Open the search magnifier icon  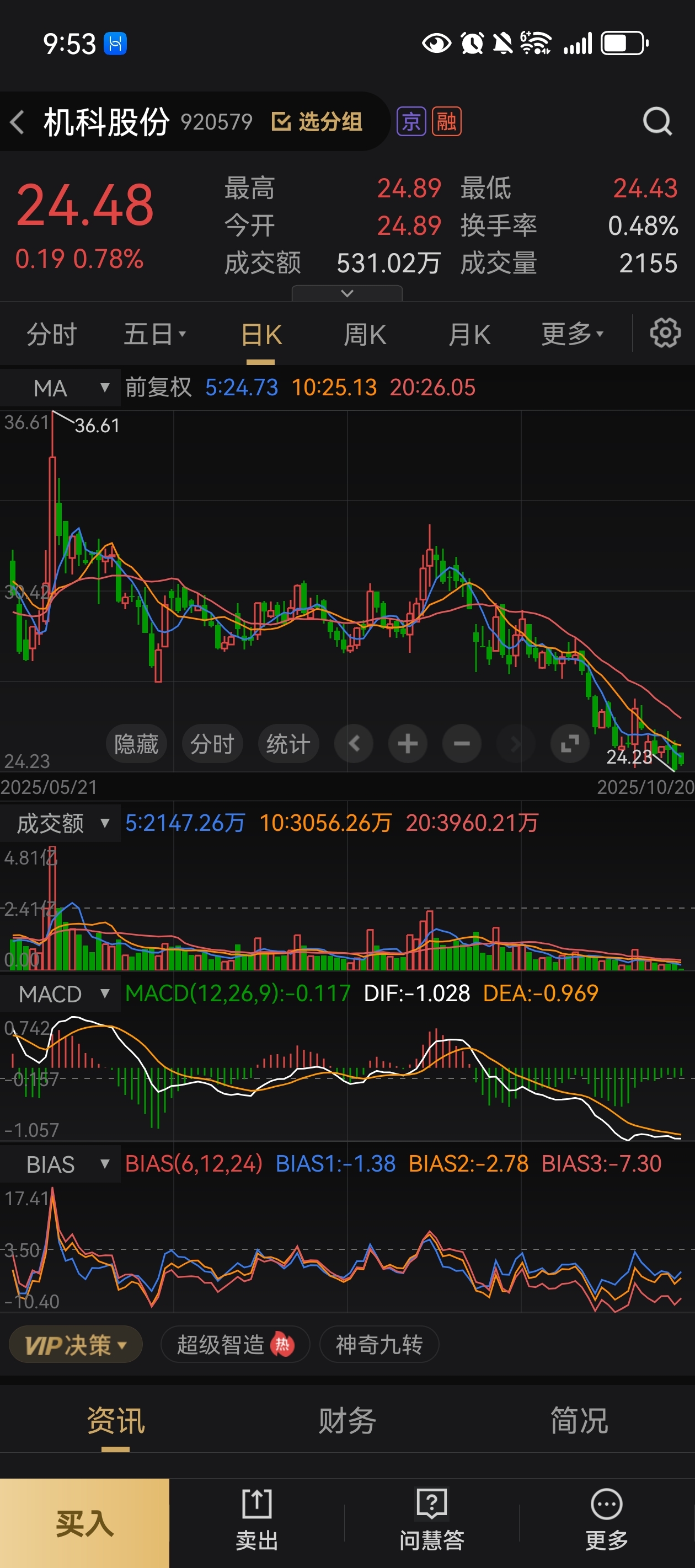pos(657,121)
